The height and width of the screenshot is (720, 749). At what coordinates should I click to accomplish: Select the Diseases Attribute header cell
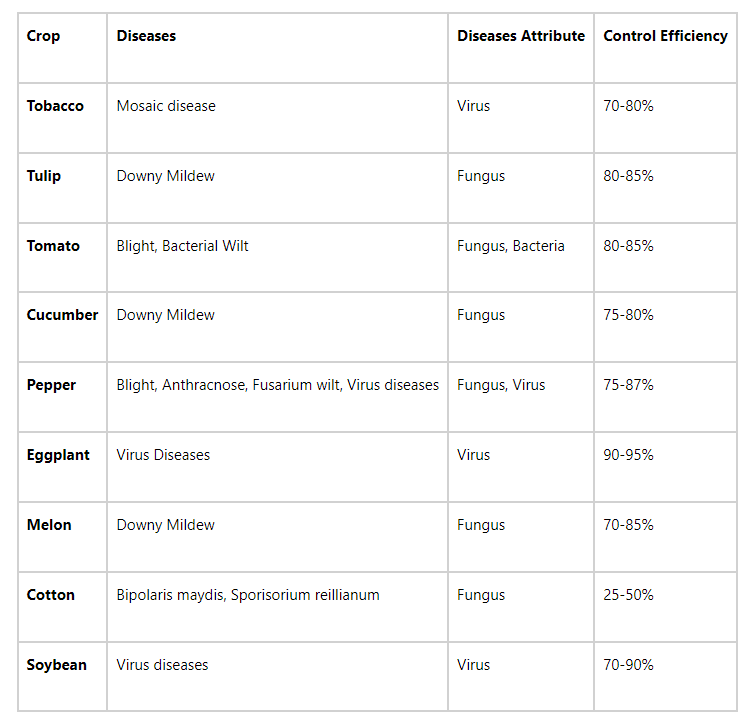520,36
